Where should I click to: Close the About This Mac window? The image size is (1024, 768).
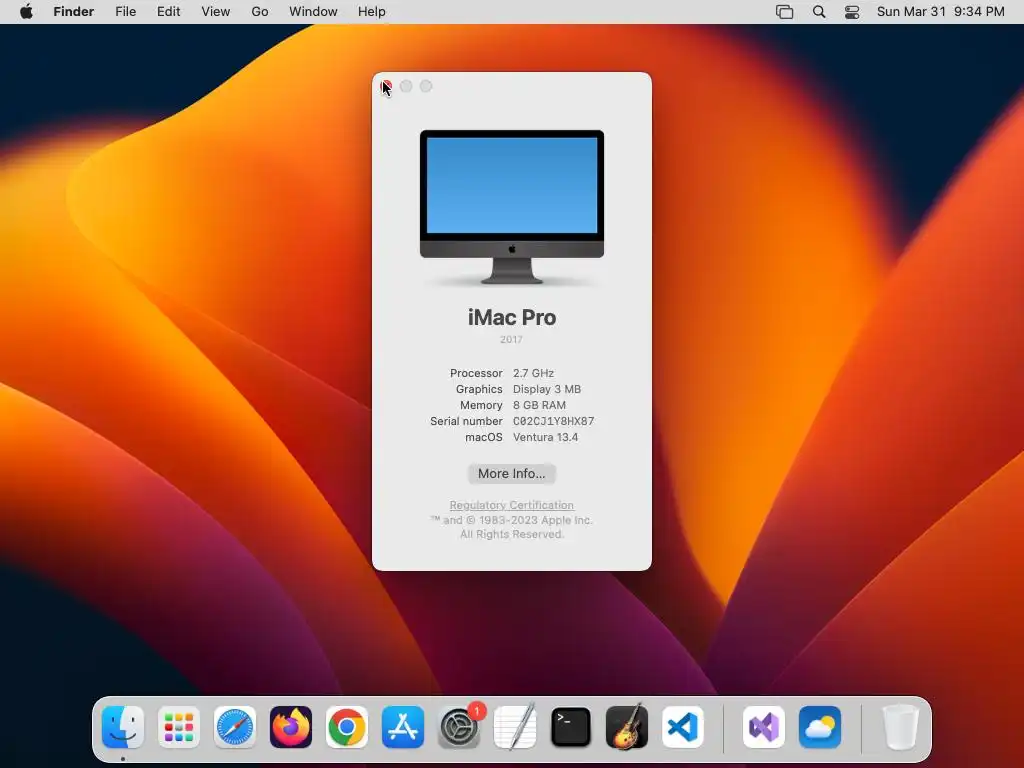[x=386, y=86]
